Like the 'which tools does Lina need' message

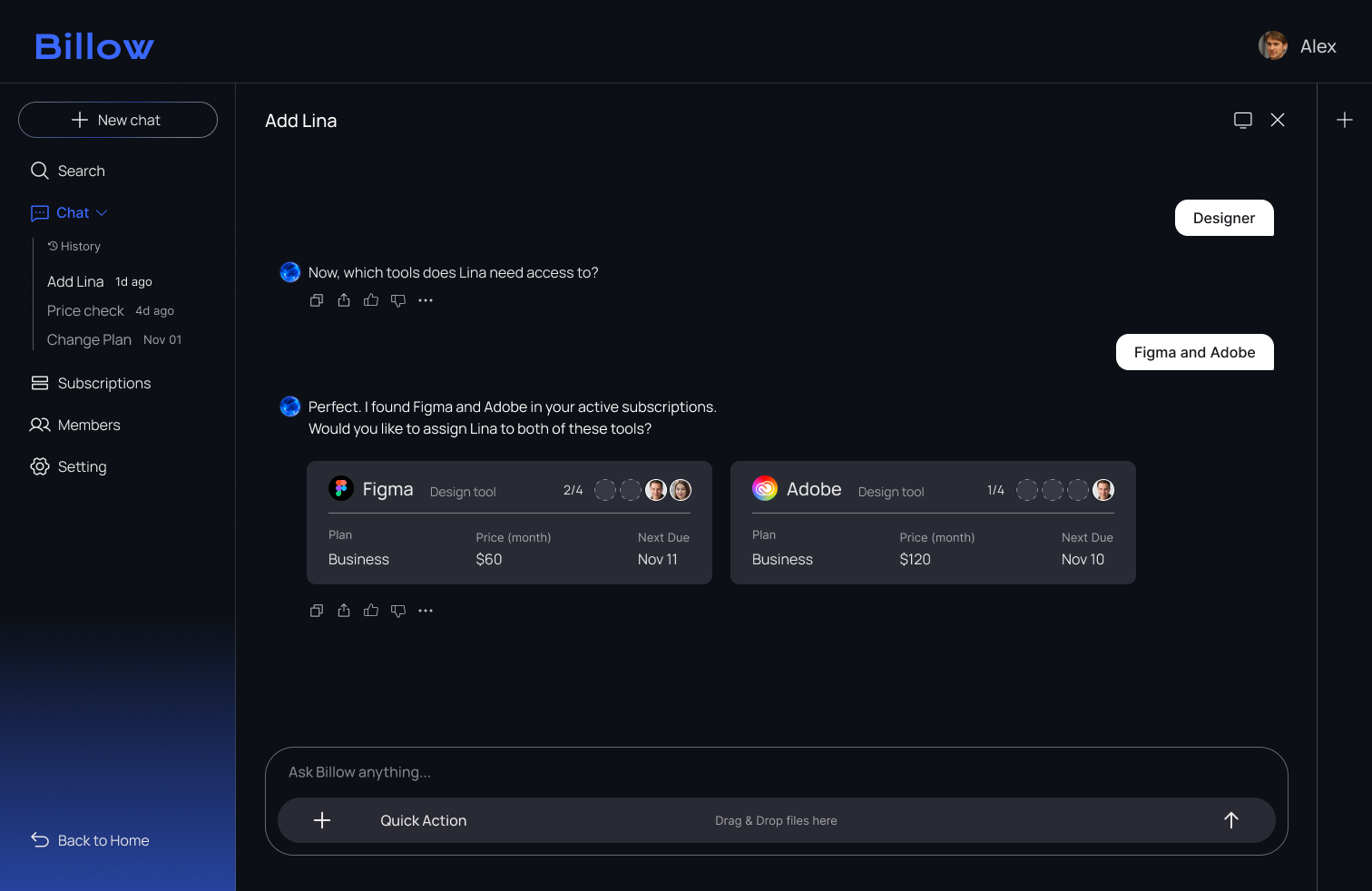pyautogui.click(x=371, y=300)
